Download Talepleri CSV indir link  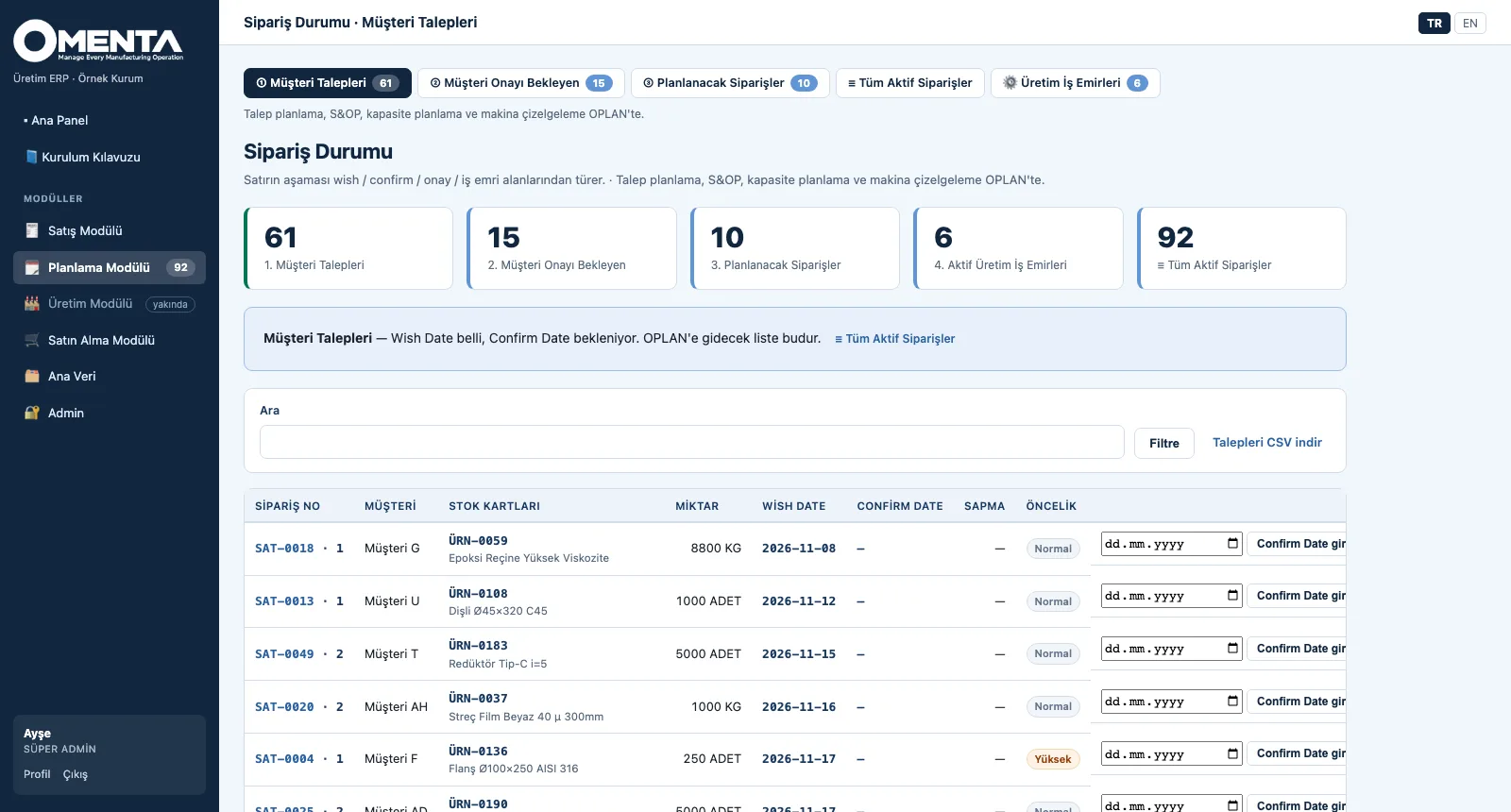[x=1267, y=443]
